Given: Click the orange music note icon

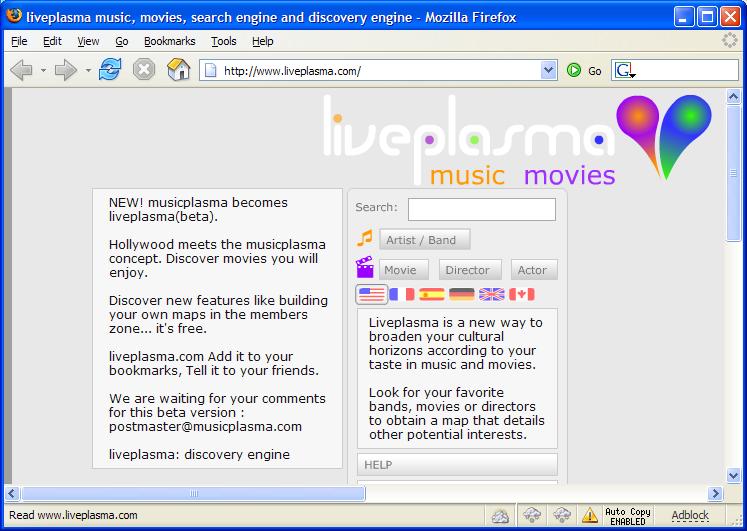Looking at the screenshot, I should 365,238.
